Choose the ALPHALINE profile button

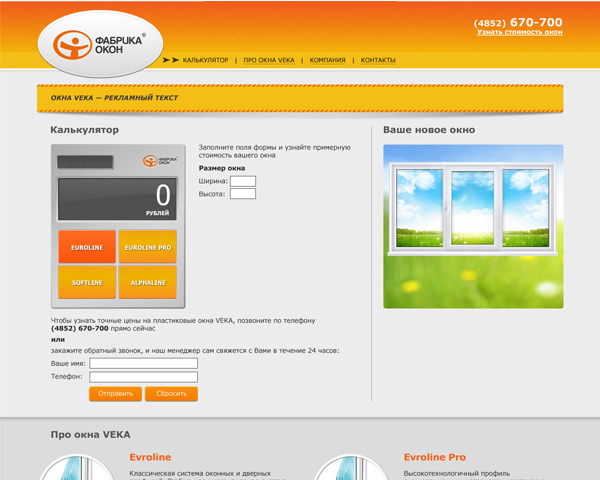coord(148,282)
